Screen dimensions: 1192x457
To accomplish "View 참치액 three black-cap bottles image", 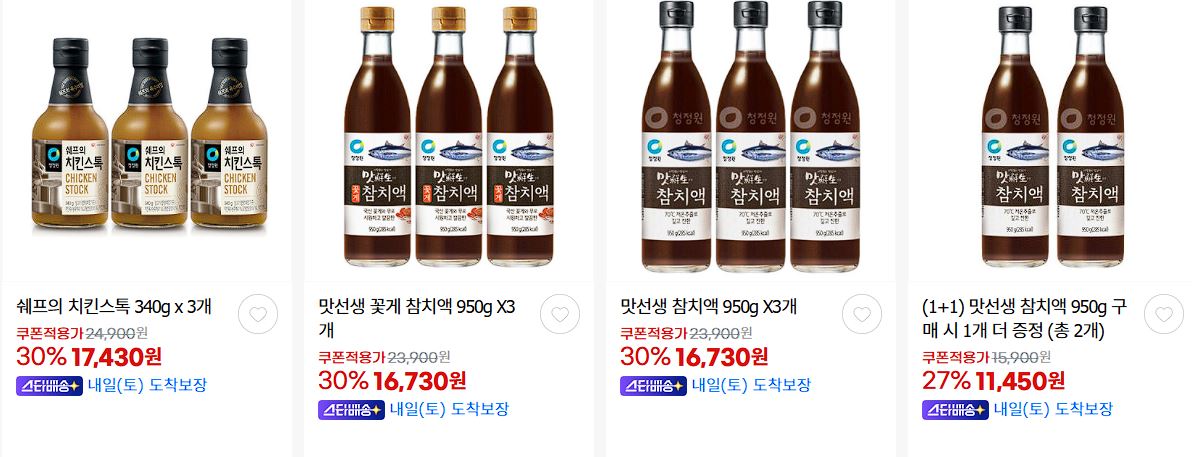I will coord(751,137).
